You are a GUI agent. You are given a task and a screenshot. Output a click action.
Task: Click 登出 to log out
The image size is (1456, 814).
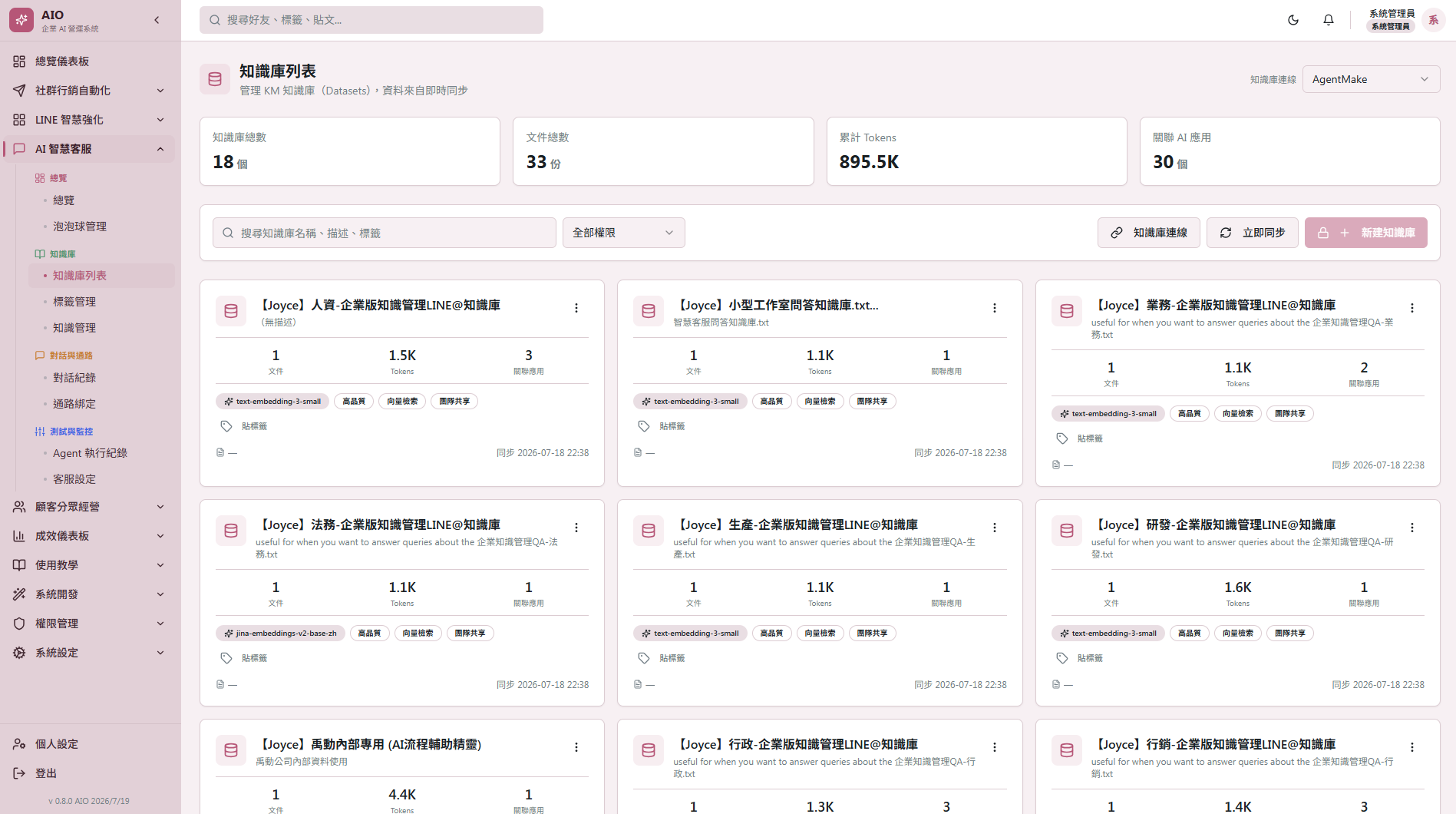click(89, 773)
